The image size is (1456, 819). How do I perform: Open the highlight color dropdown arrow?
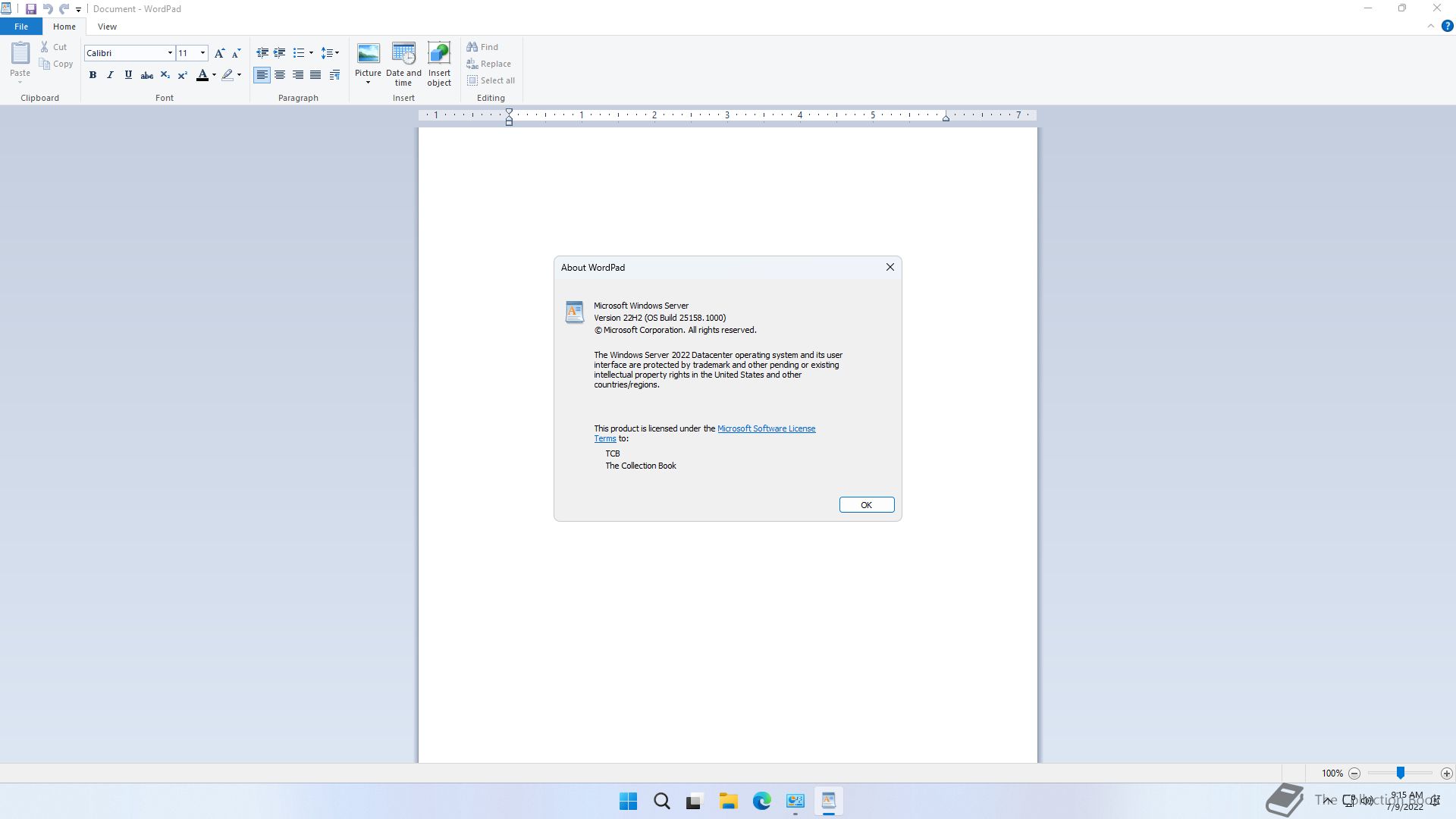point(239,75)
